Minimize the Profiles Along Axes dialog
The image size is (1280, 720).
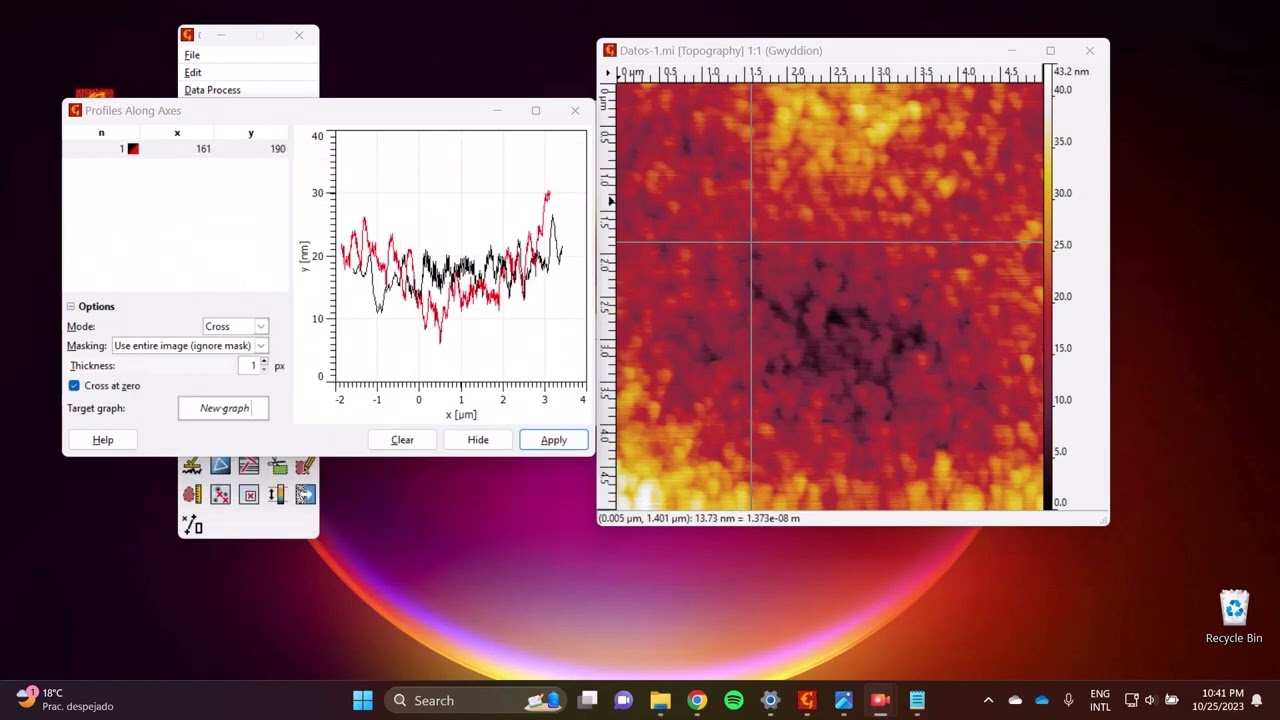pyautogui.click(x=497, y=111)
